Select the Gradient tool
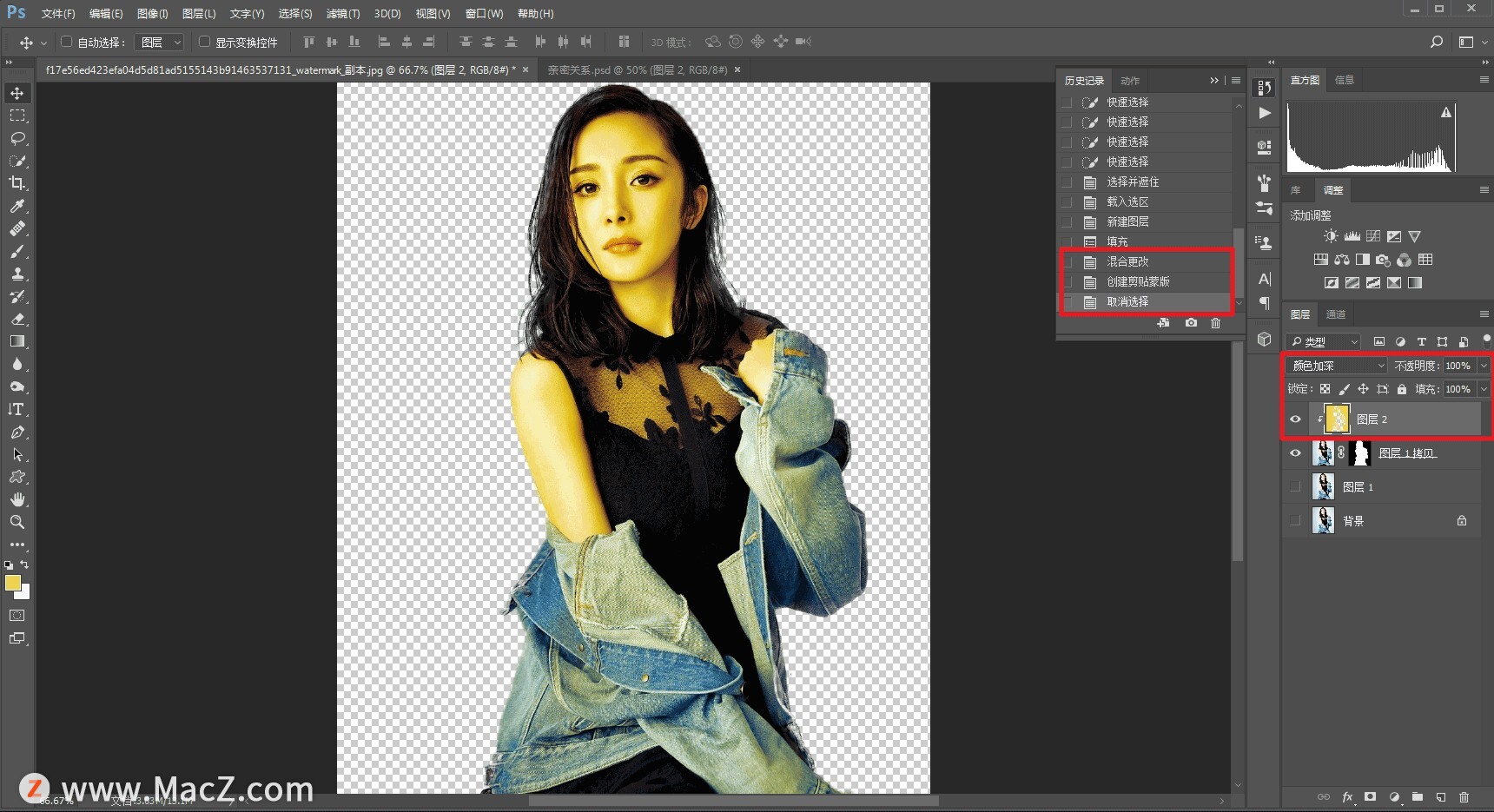This screenshot has height=812, width=1494. tap(17, 341)
